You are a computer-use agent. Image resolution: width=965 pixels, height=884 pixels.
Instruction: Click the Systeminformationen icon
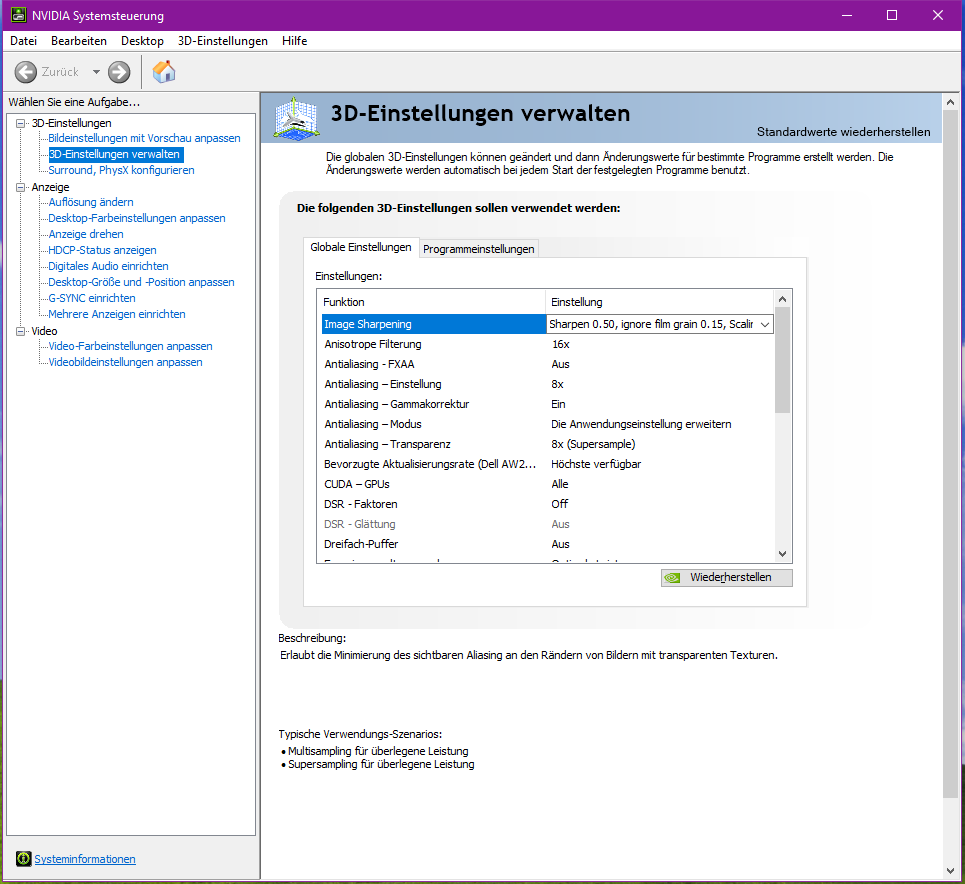(x=23, y=858)
